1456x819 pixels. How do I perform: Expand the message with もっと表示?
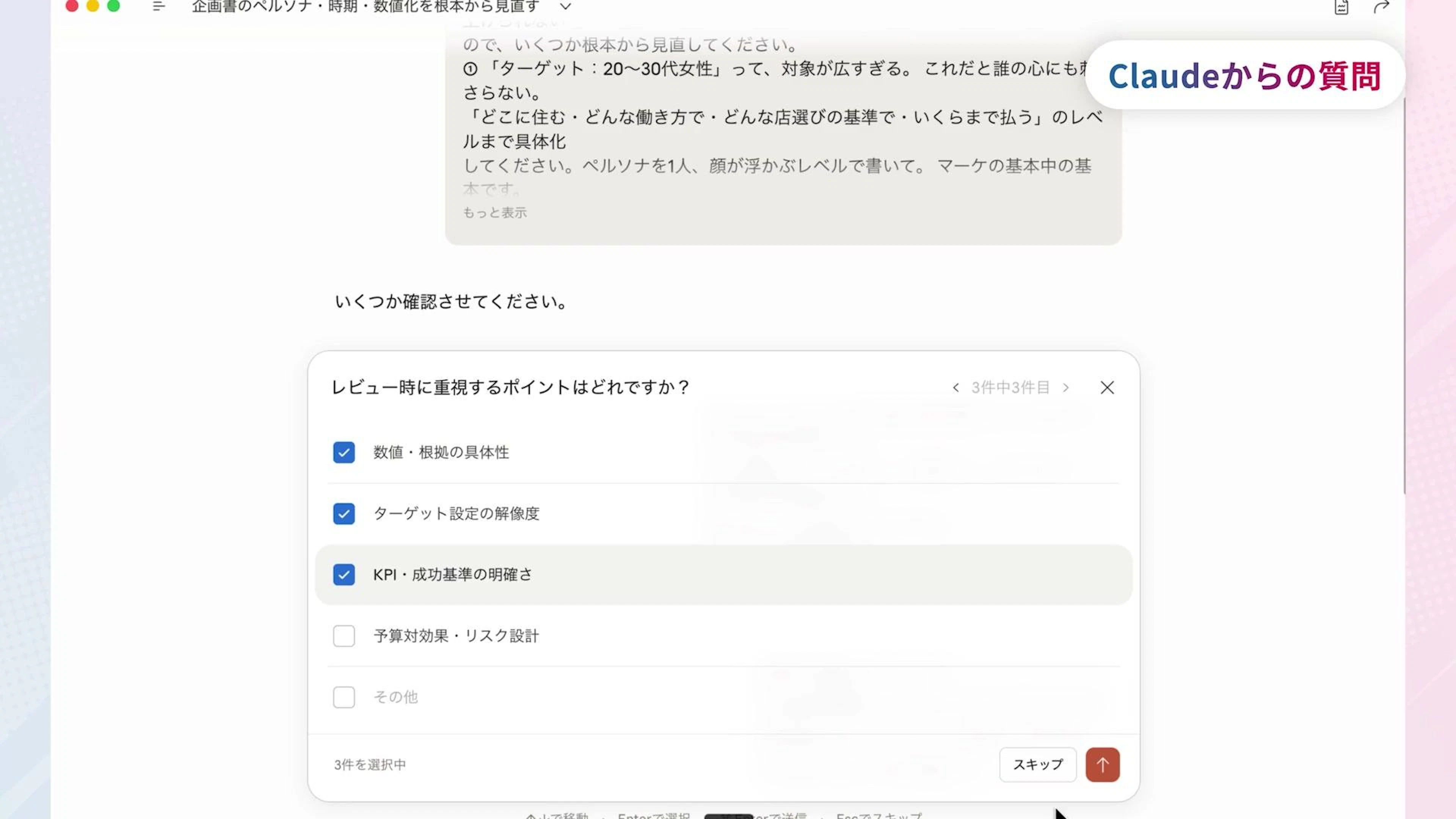point(494,212)
